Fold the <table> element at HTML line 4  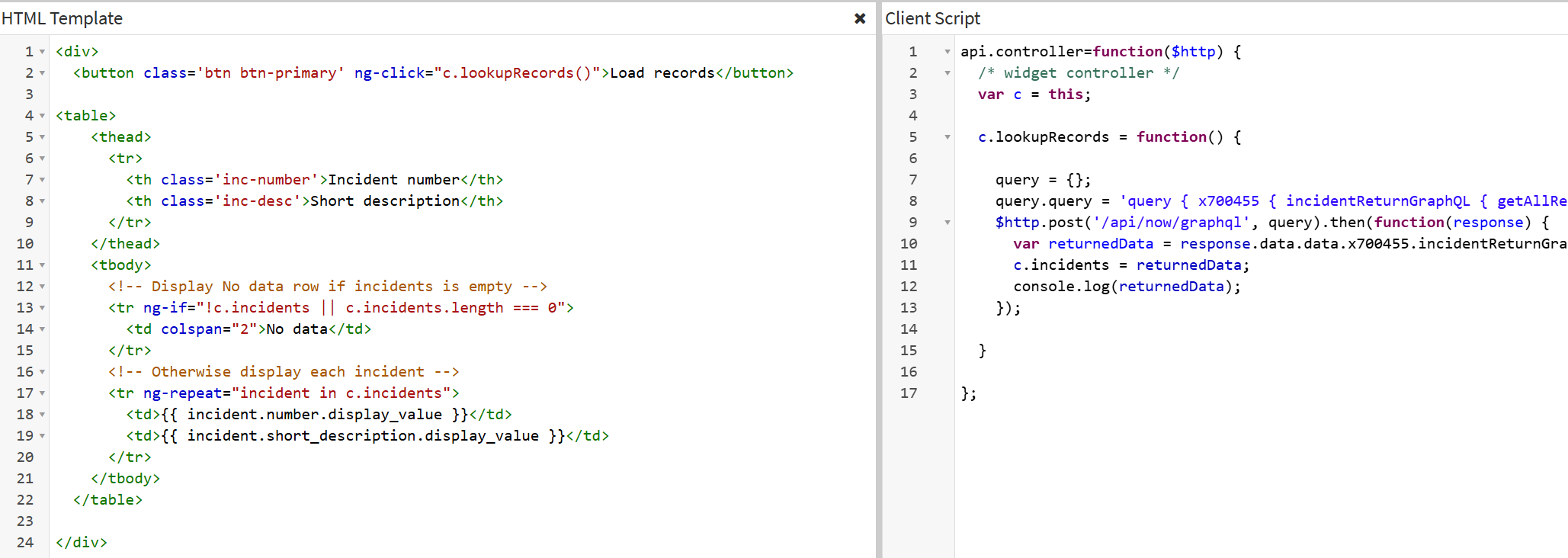point(42,116)
